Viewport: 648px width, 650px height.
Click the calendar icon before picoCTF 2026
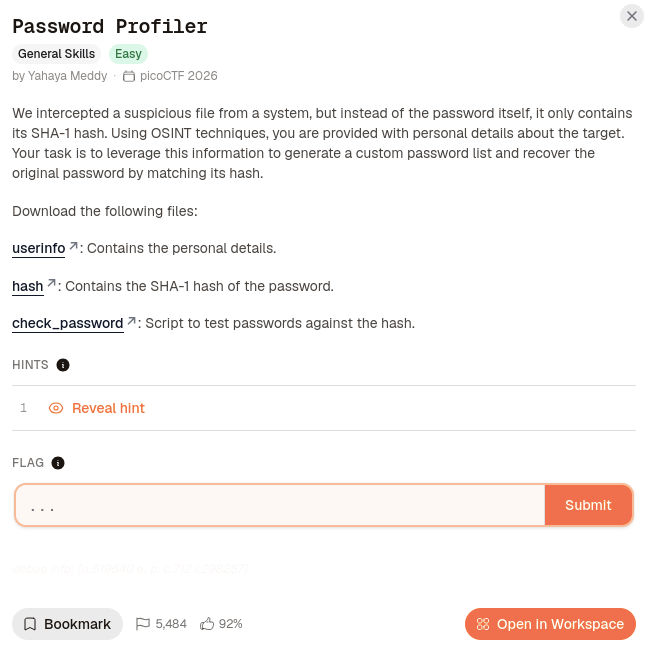click(x=129, y=76)
